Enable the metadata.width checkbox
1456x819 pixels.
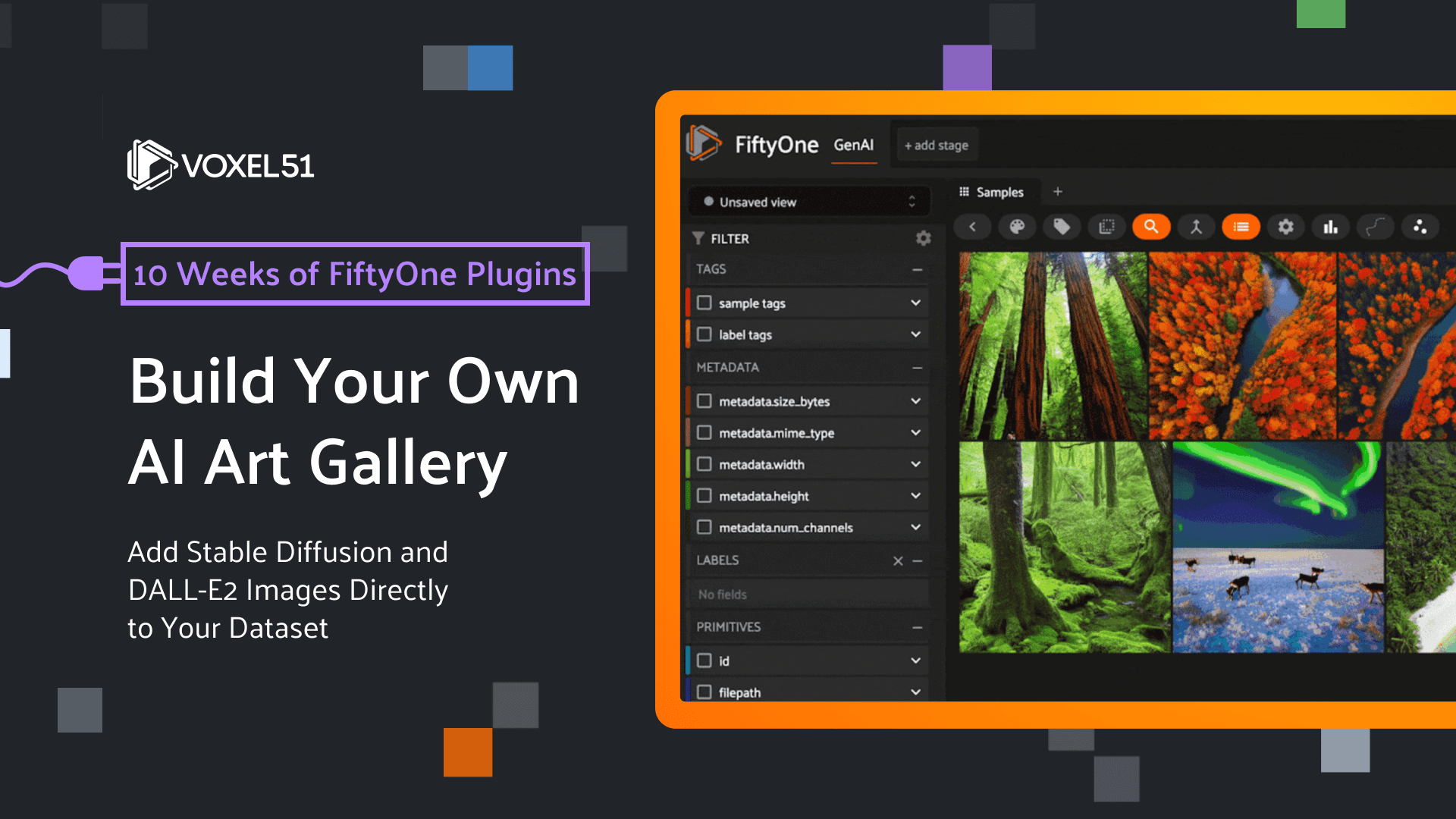coord(704,464)
